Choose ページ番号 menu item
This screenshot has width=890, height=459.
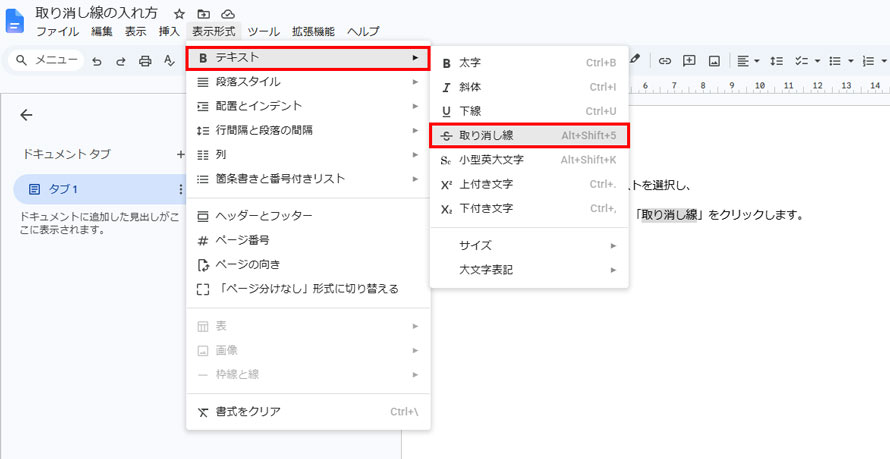(308, 240)
